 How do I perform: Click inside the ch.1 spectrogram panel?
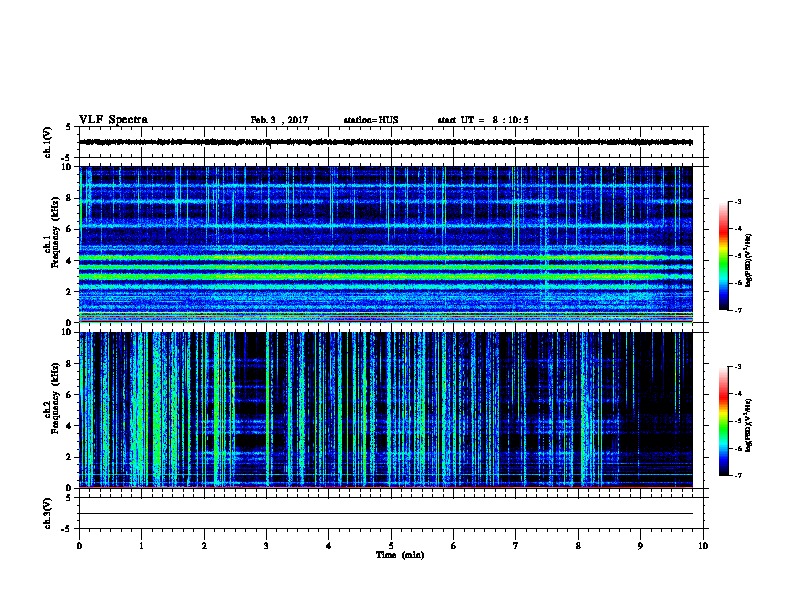click(x=386, y=244)
